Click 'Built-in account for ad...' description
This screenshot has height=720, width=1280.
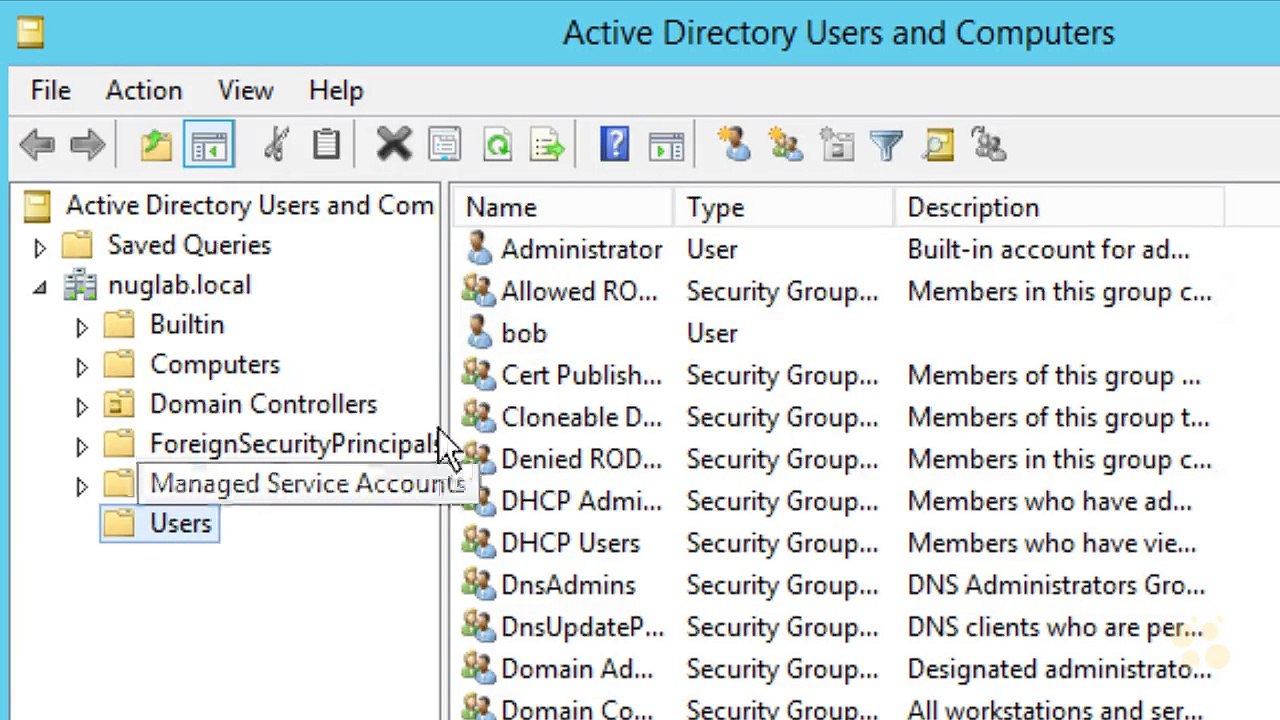pyautogui.click(x=1048, y=250)
